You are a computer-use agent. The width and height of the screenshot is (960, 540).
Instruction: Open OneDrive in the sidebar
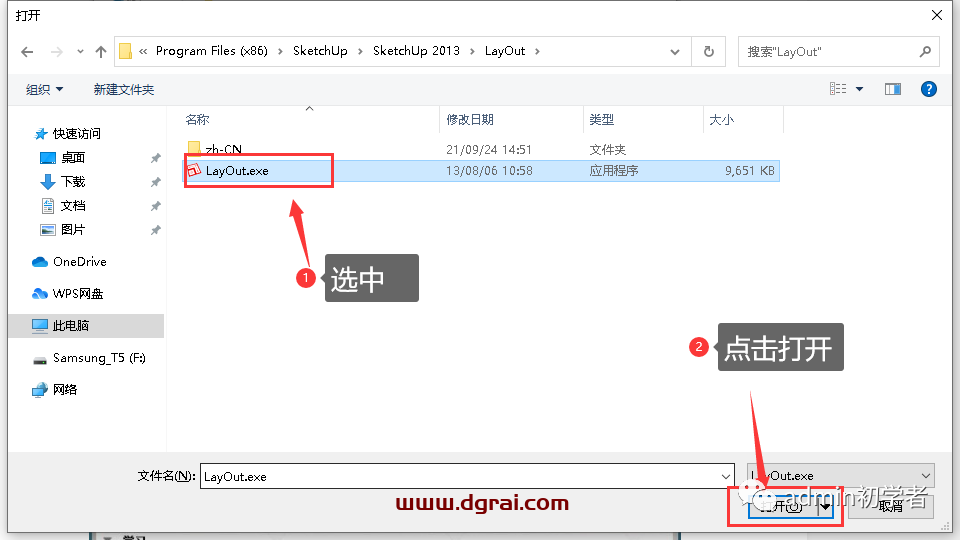coord(79,262)
